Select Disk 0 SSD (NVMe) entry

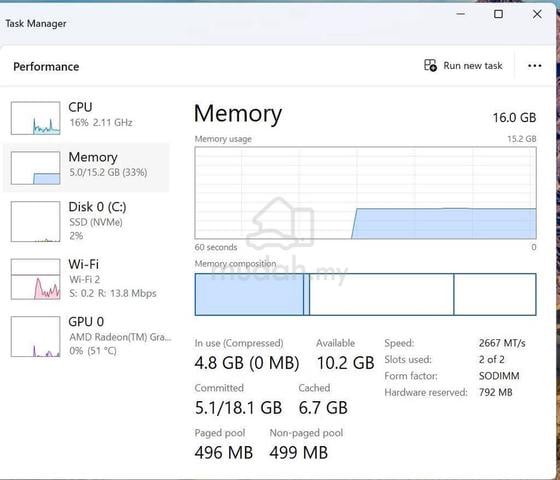86,221
